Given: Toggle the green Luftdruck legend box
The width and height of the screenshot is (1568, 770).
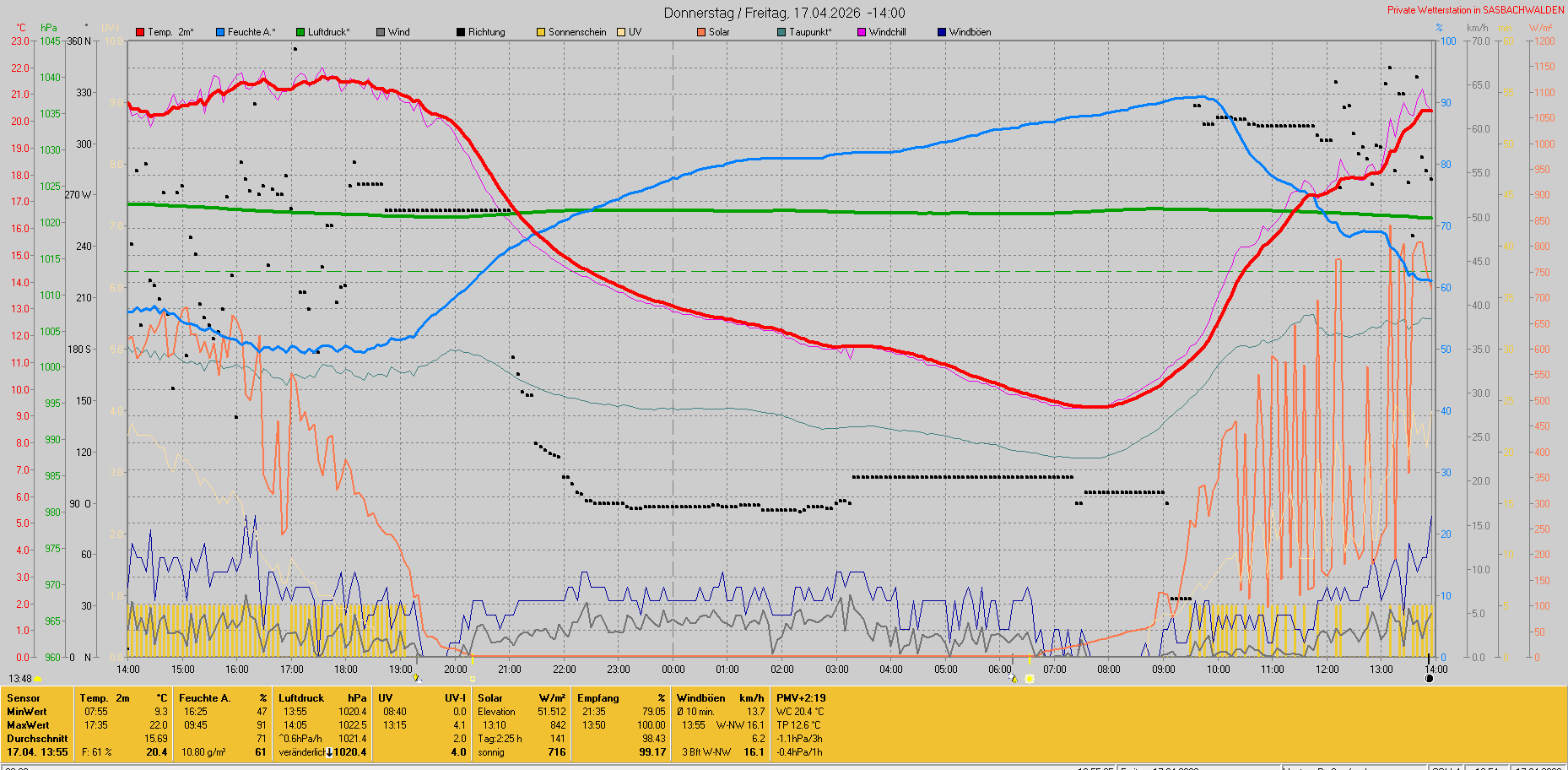Looking at the screenshot, I should pos(300,32).
